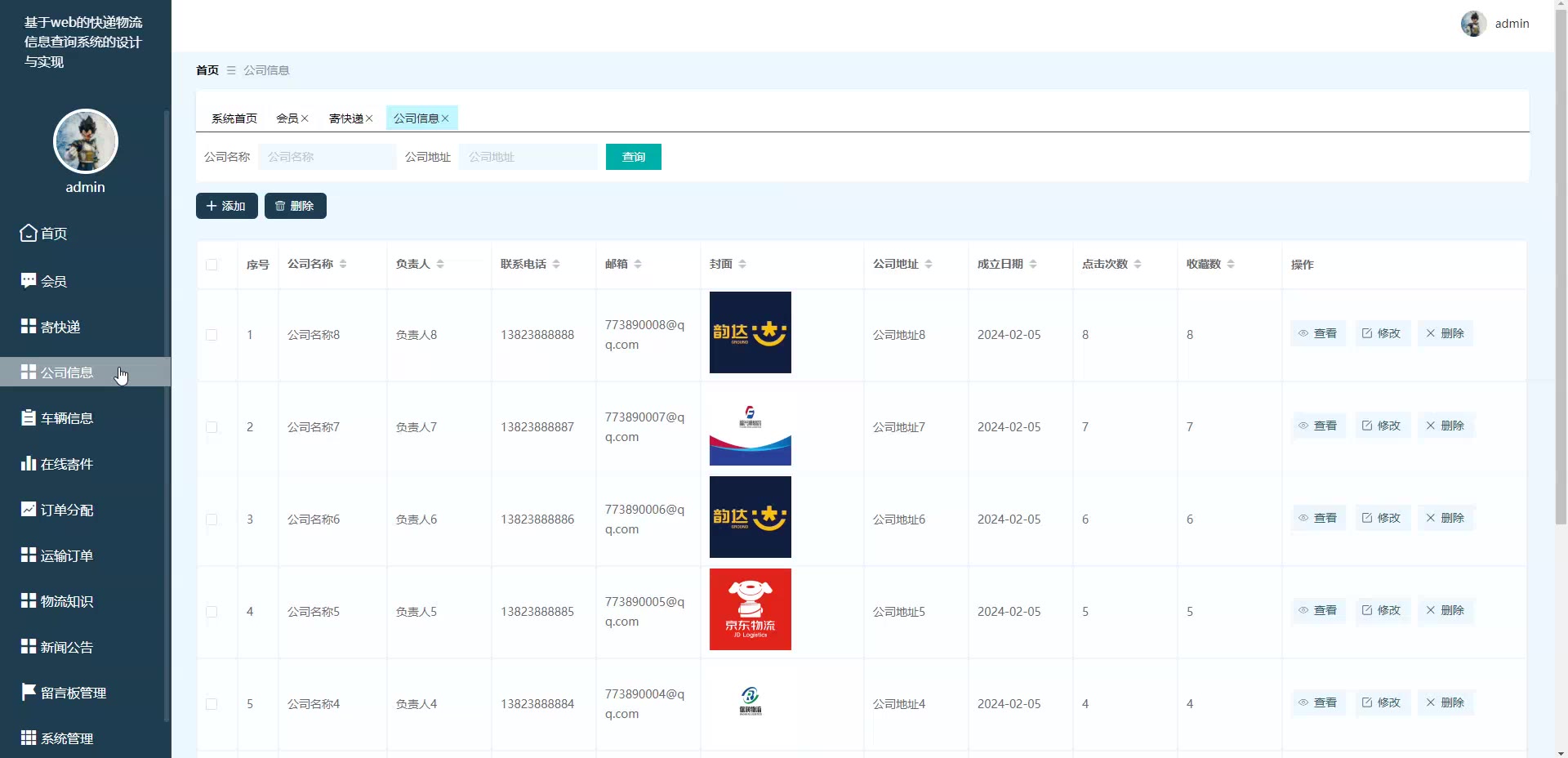Check the checkbox for row 公司名称5

coord(212,612)
